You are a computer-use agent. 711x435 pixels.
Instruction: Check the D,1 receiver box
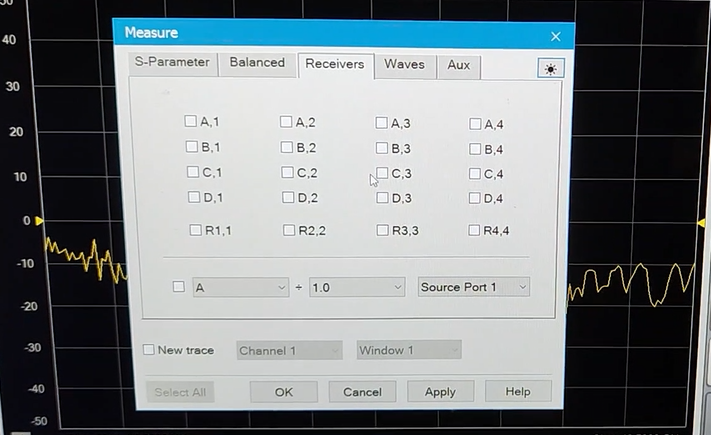(194, 197)
